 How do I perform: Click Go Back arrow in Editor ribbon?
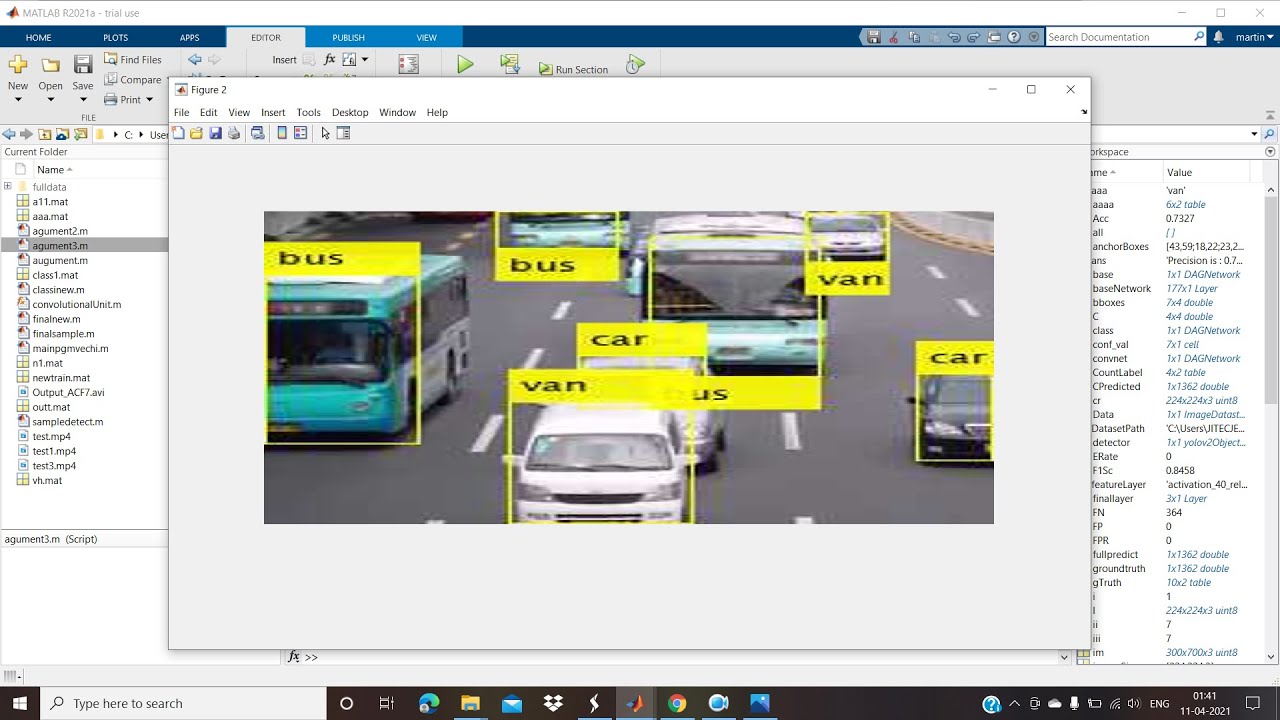(195, 59)
